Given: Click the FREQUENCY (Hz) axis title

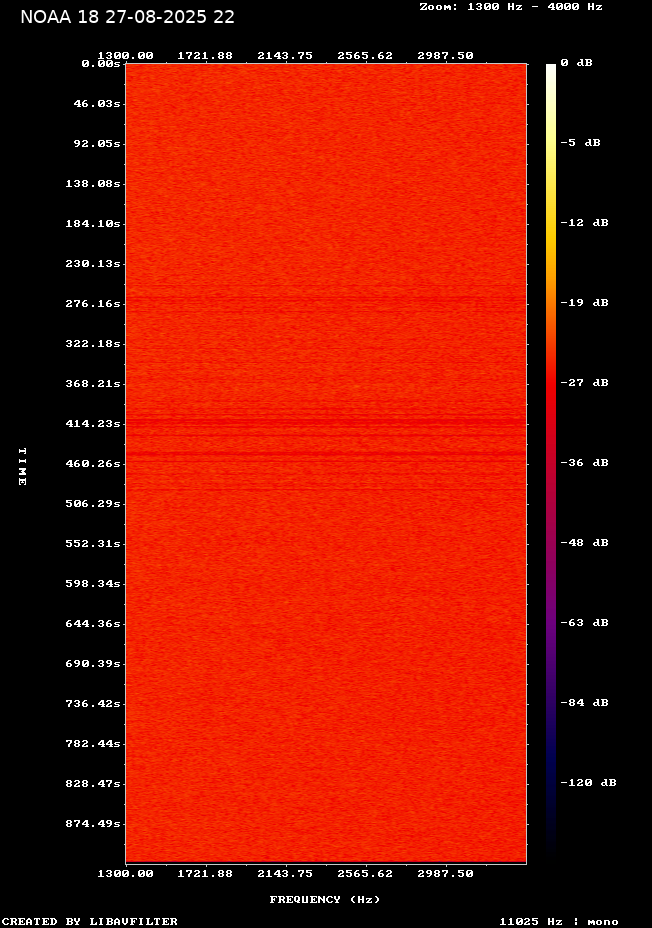Looking at the screenshot, I should 325,899.
